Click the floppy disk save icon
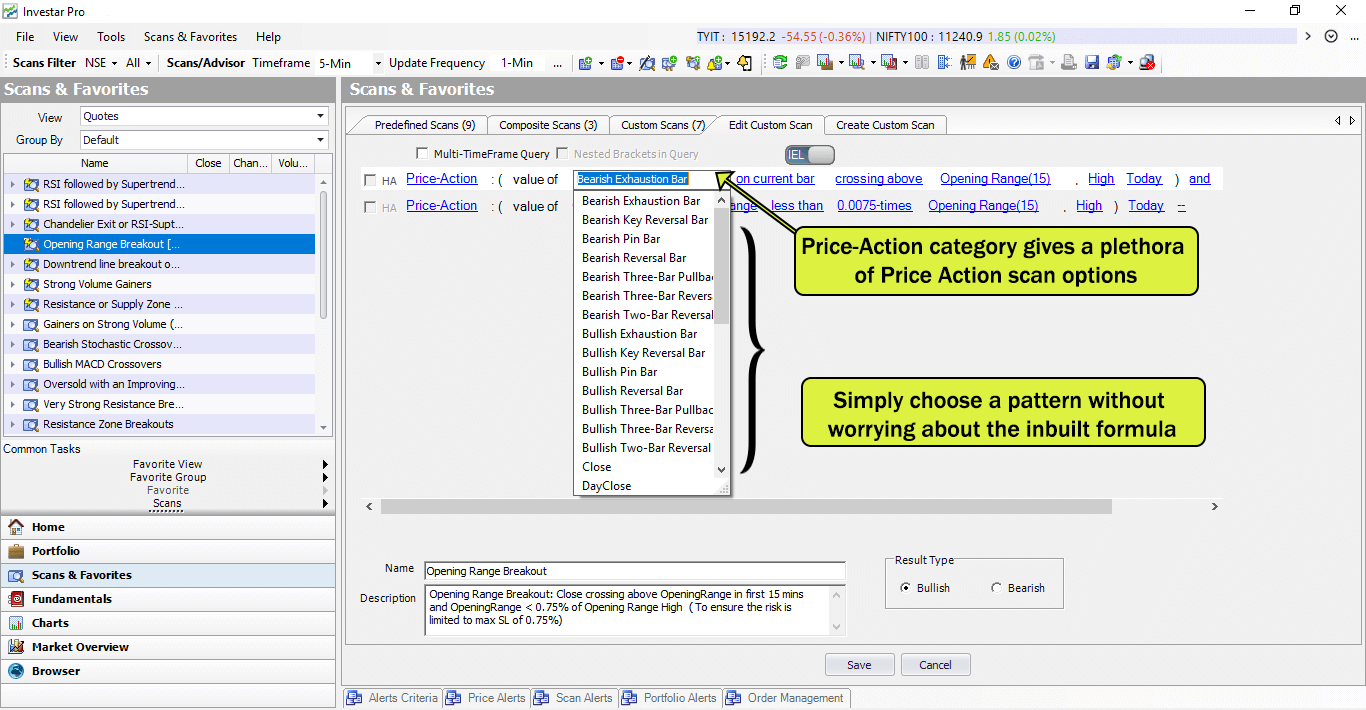Screen dimensions: 1366x710 pos(1092,63)
